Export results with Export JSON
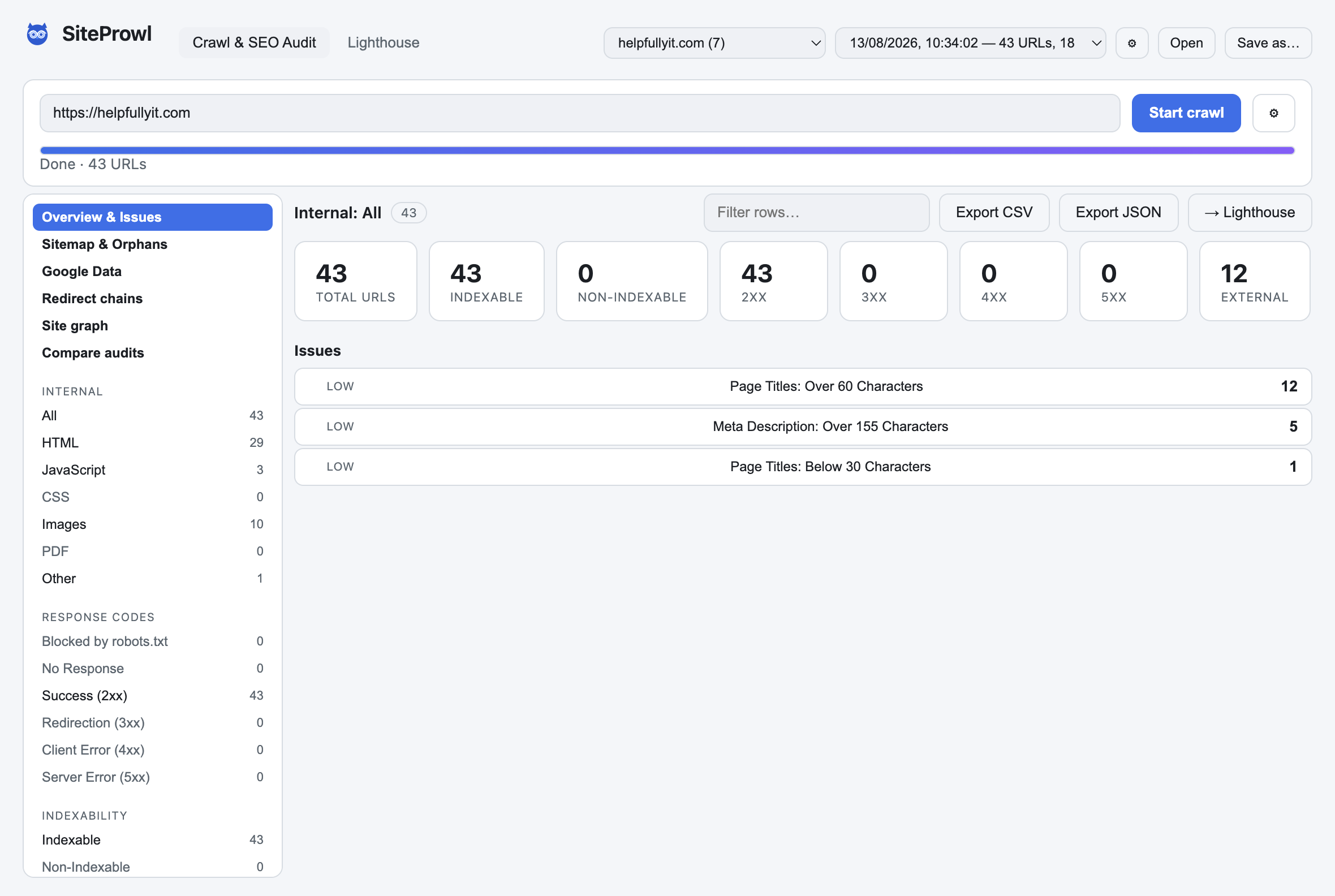The width and height of the screenshot is (1335, 896). (x=1118, y=213)
